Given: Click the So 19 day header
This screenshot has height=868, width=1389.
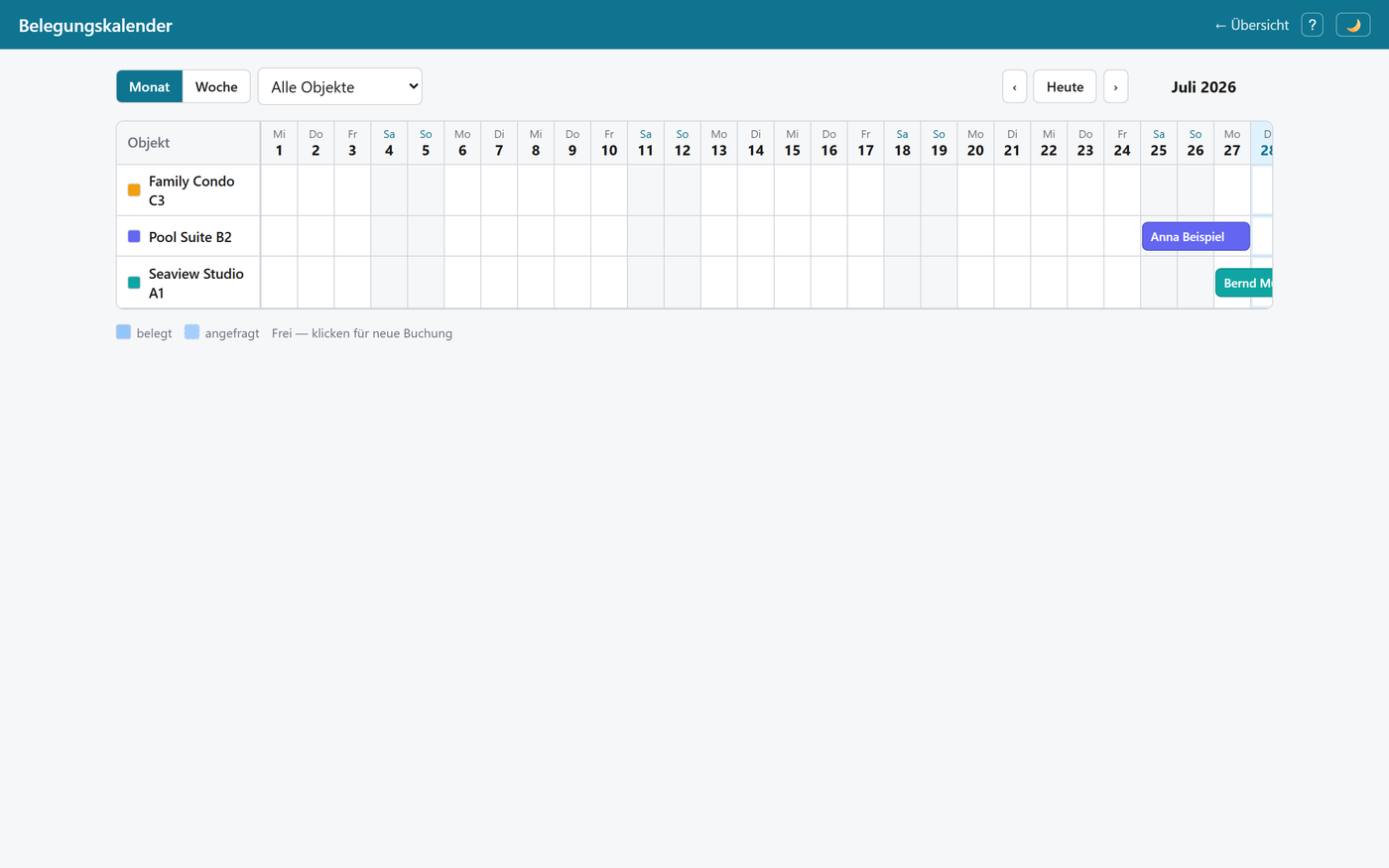Looking at the screenshot, I should pos(939,143).
